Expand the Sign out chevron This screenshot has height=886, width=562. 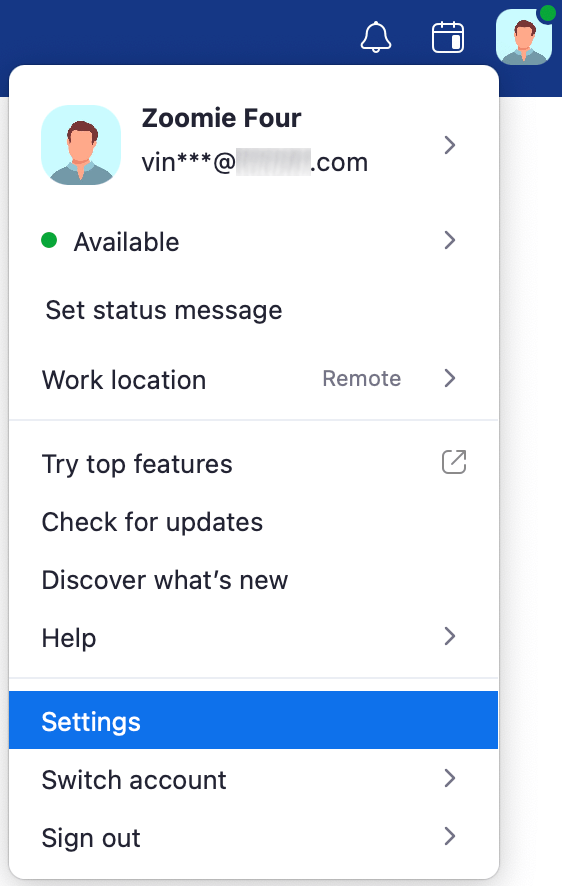click(x=450, y=836)
